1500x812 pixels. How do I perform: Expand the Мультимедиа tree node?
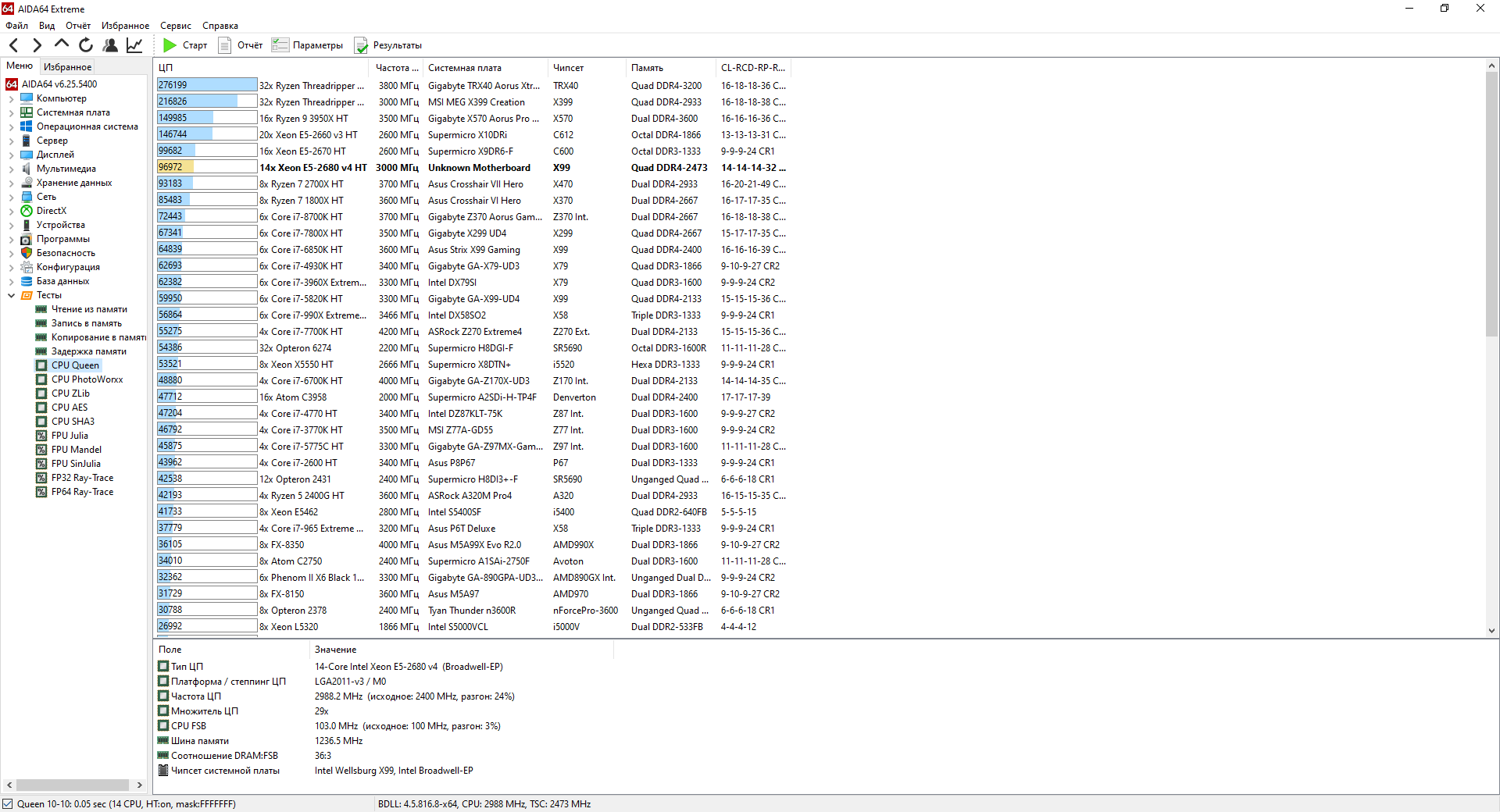point(11,169)
